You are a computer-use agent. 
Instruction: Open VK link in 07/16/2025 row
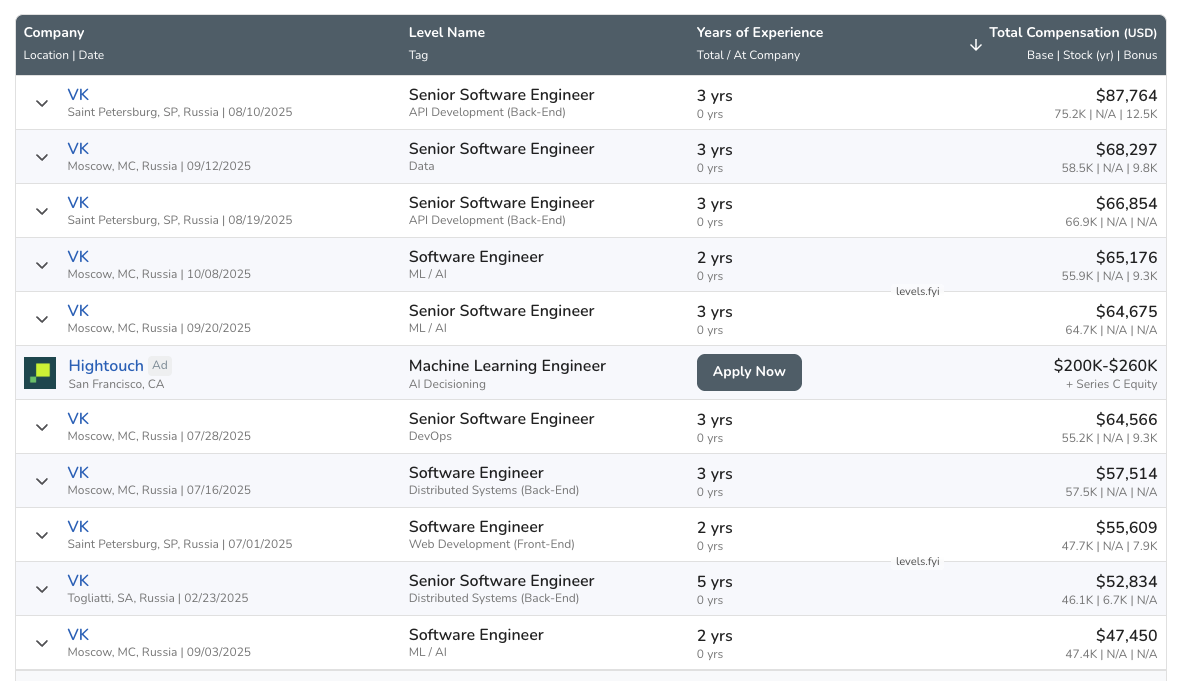[78, 473]
